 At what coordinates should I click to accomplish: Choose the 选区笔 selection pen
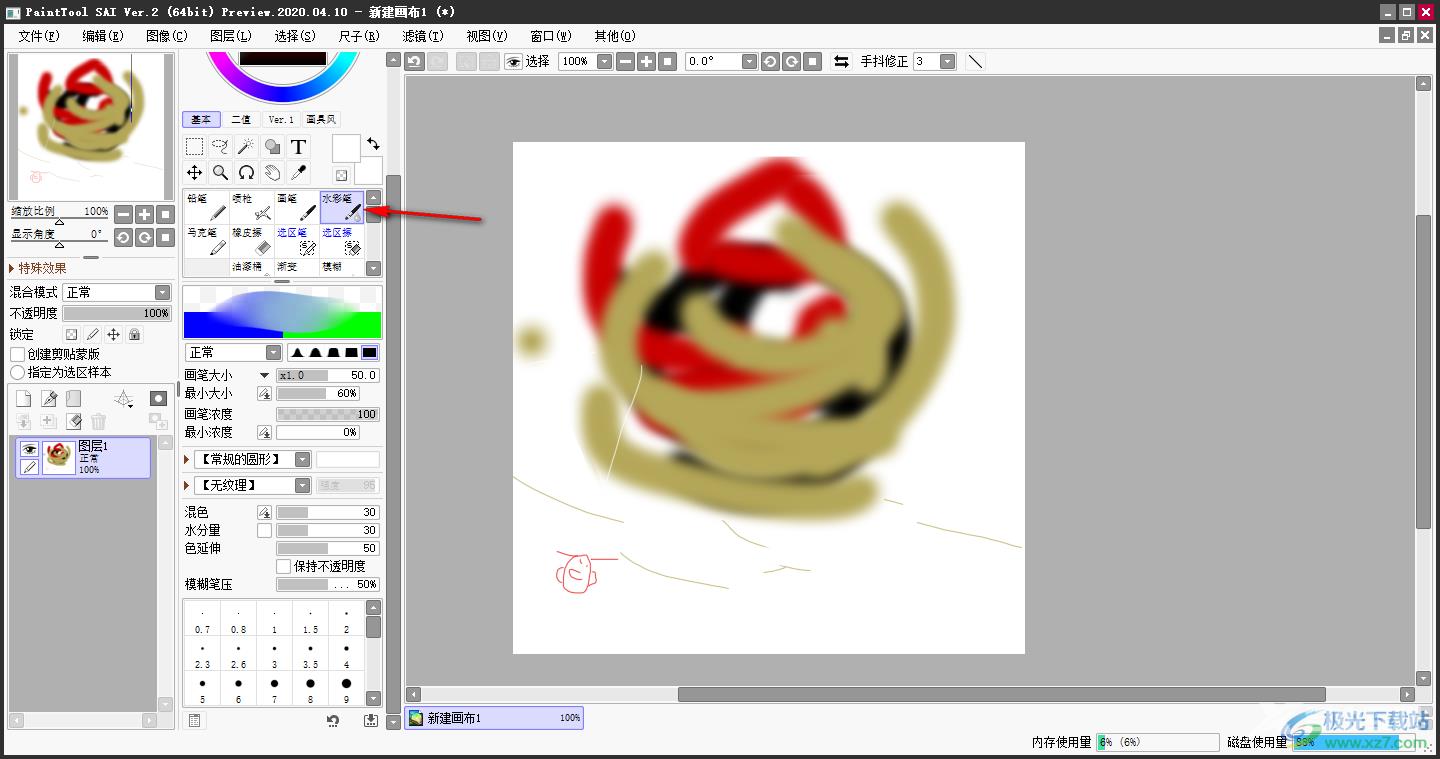298,241
